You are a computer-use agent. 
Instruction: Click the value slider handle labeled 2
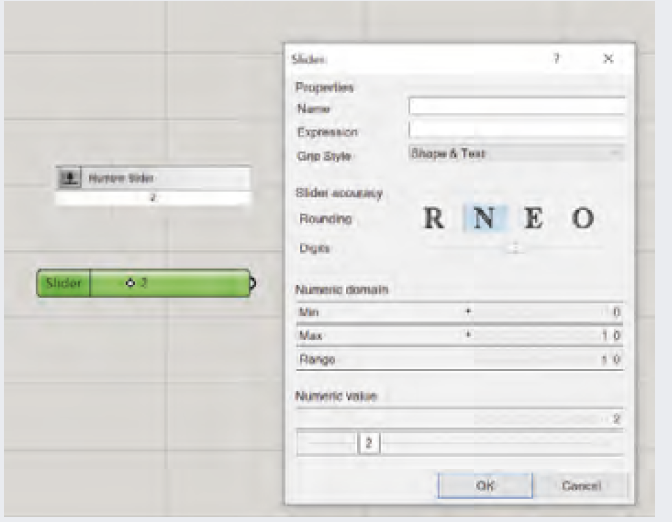click(x=369, y=442)
